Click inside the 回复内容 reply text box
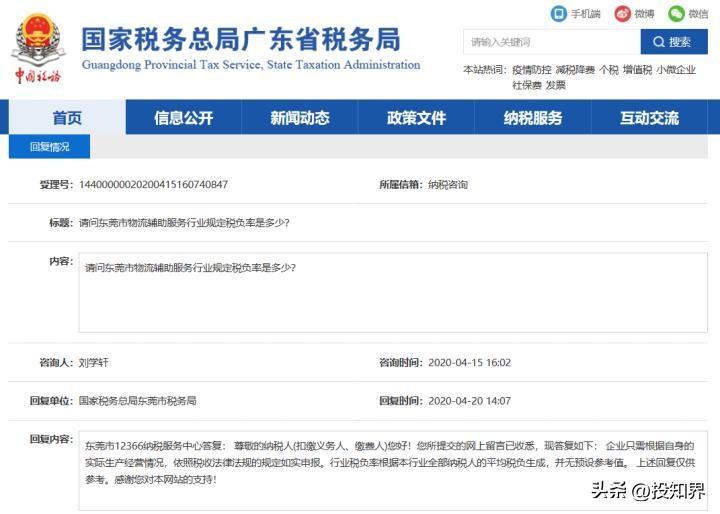Viewport: 720px width, 514px height. click(393, 470)
